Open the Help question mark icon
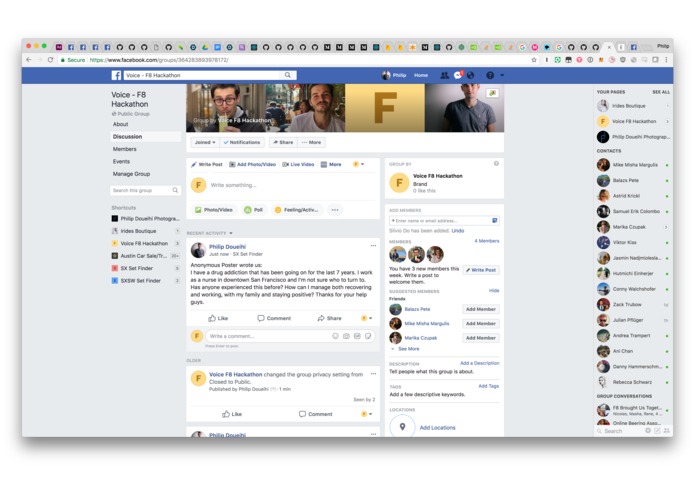 tap(490, 75)
